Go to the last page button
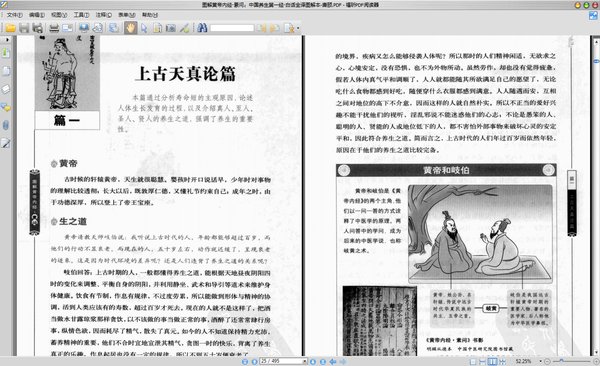 pyautogui.click(x=323, y=361)
